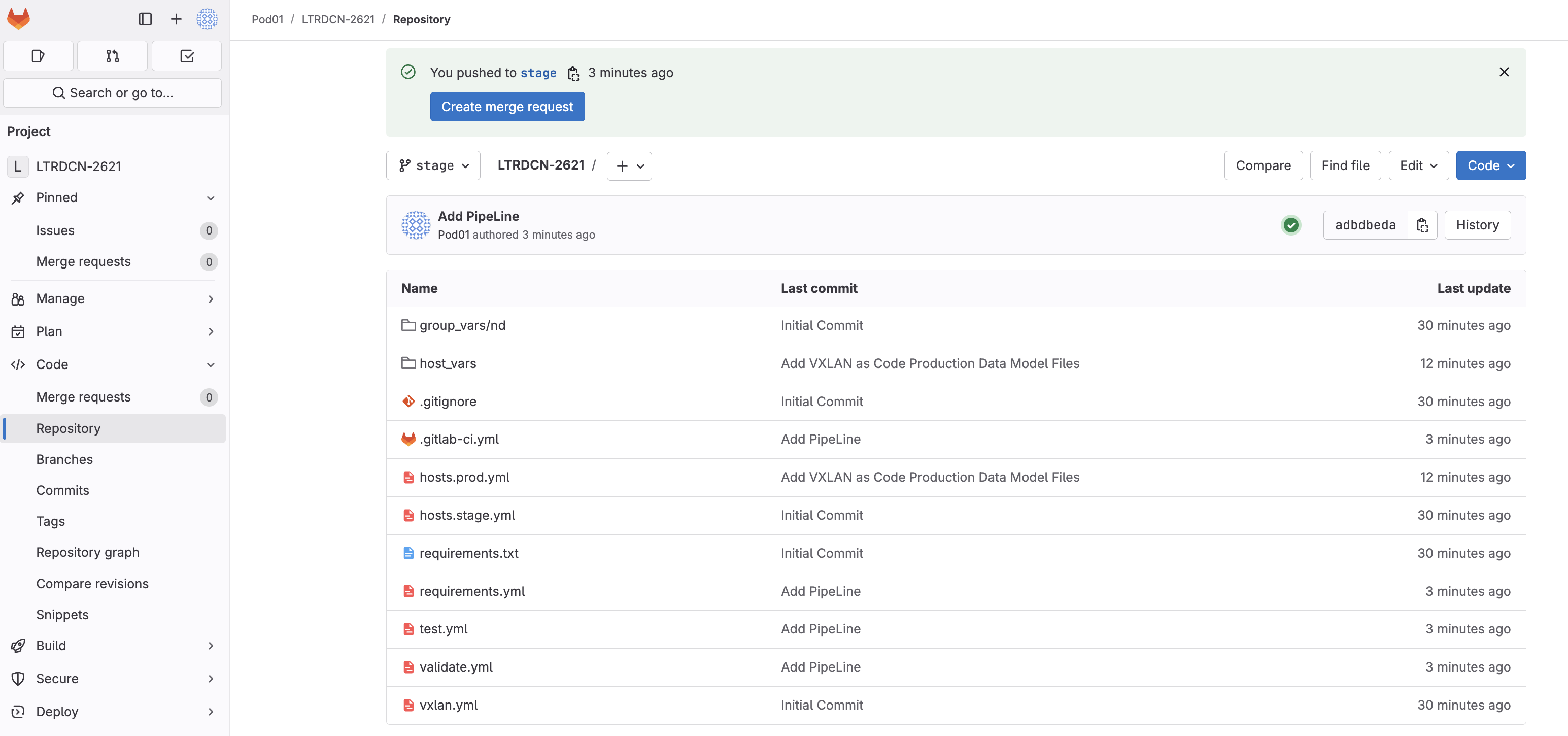Open assigned issues icon in sidebar
Viewport: 1568px width, 736px height.
pyautogui.click(x=38, y=56)
